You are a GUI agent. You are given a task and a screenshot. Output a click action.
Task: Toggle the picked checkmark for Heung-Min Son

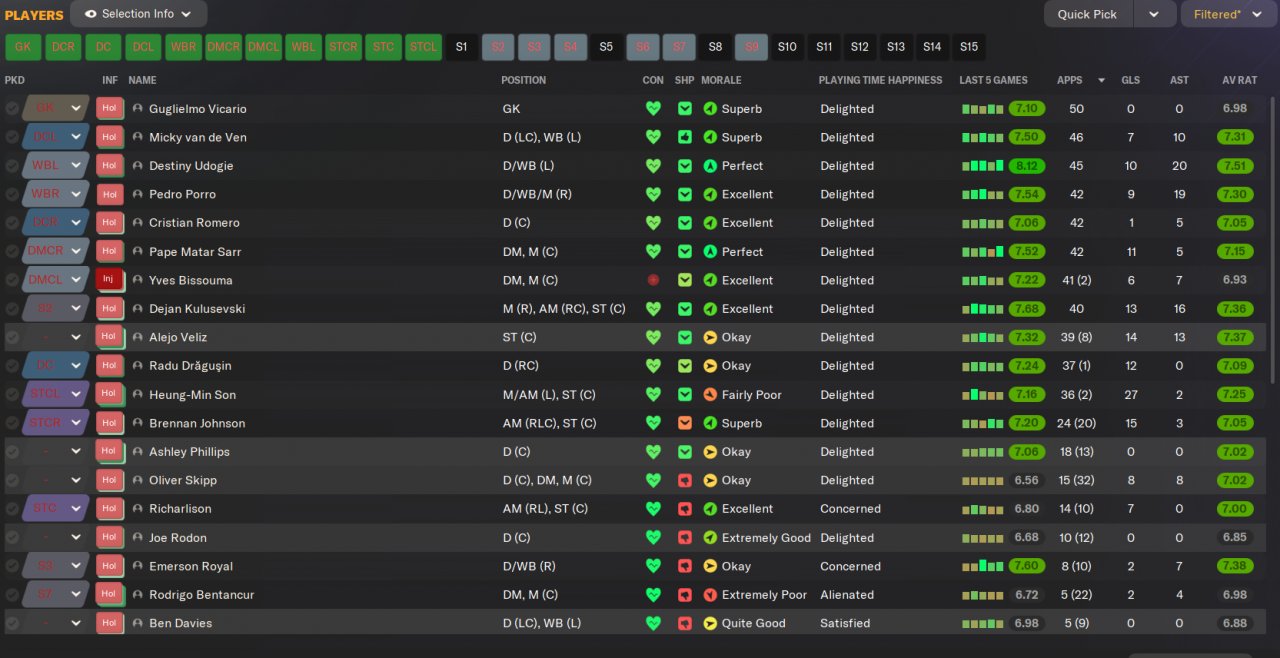tap(12, 394)
